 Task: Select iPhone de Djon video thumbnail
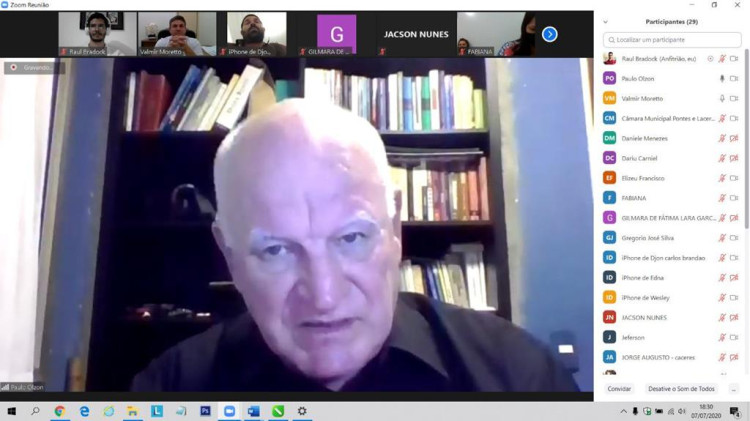pos(257,34)
